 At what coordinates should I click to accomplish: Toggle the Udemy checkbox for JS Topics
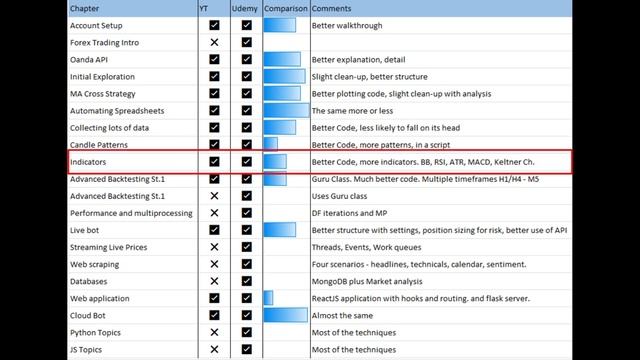247,349
